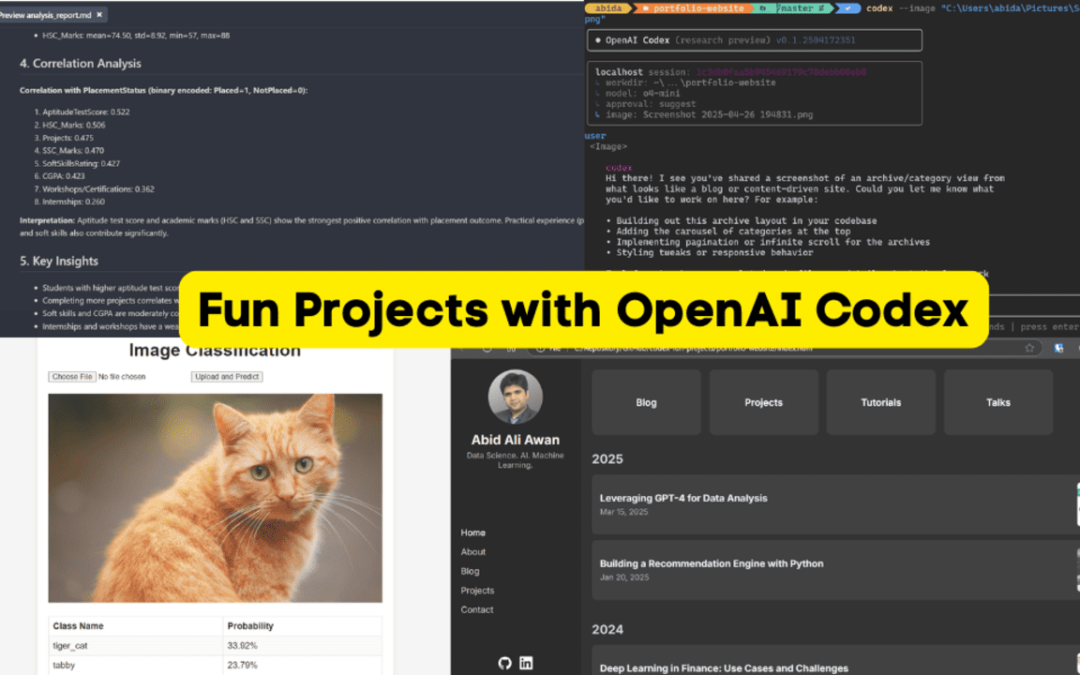Open the Tutorials category card

pos(881,402)
